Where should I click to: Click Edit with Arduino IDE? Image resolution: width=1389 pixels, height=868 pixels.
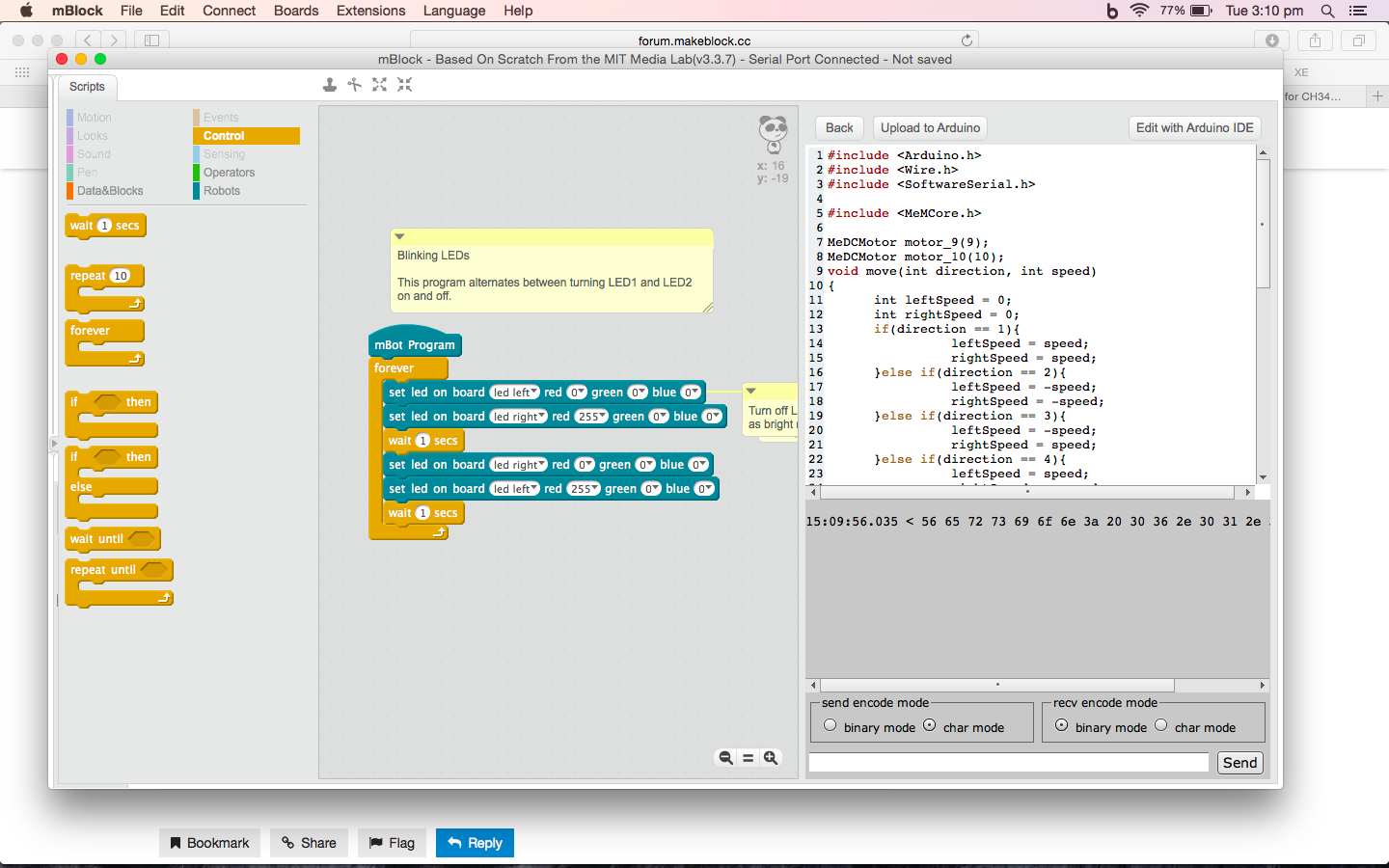coord(1194,128)
